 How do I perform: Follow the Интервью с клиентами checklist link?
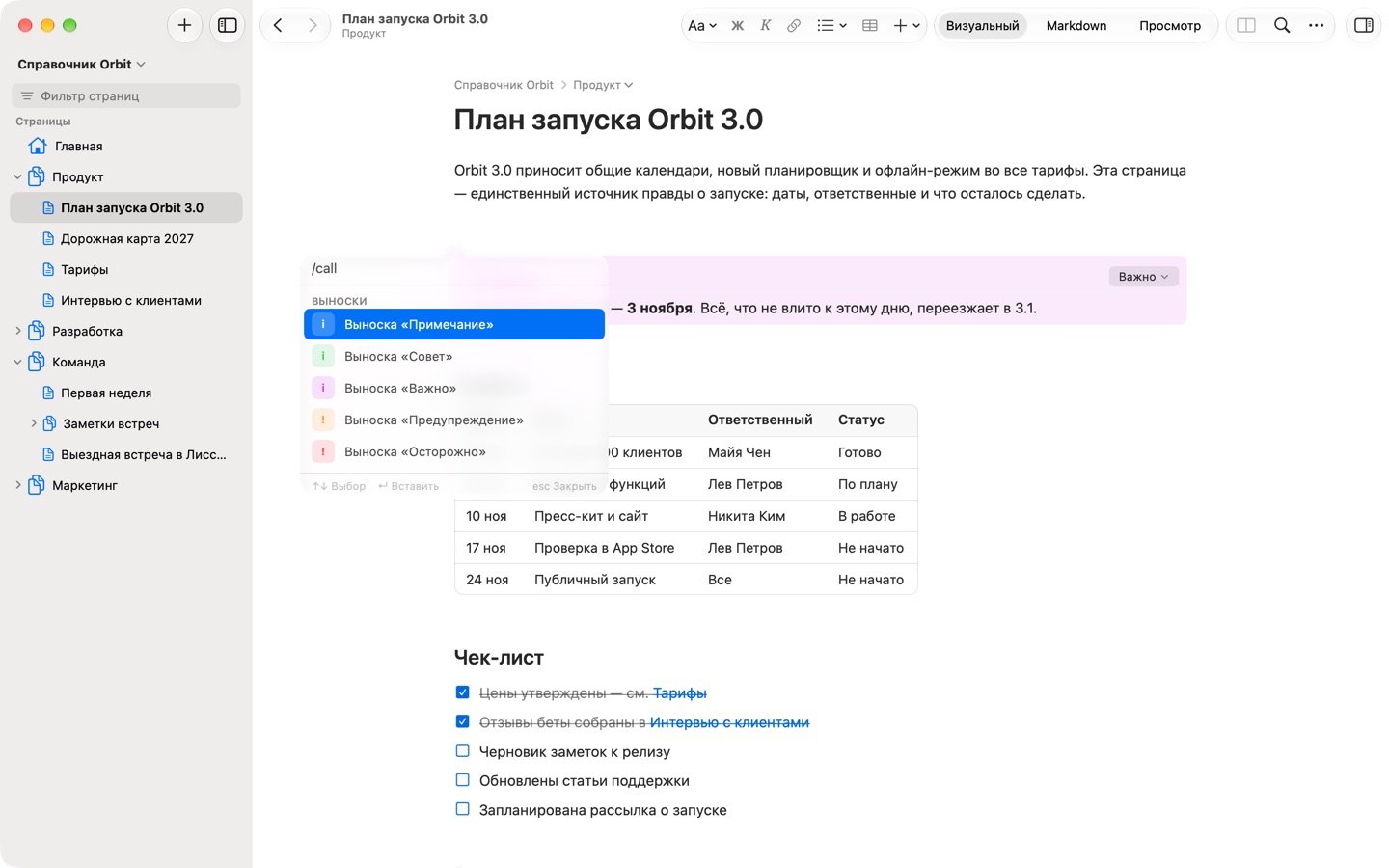(729, 722)
